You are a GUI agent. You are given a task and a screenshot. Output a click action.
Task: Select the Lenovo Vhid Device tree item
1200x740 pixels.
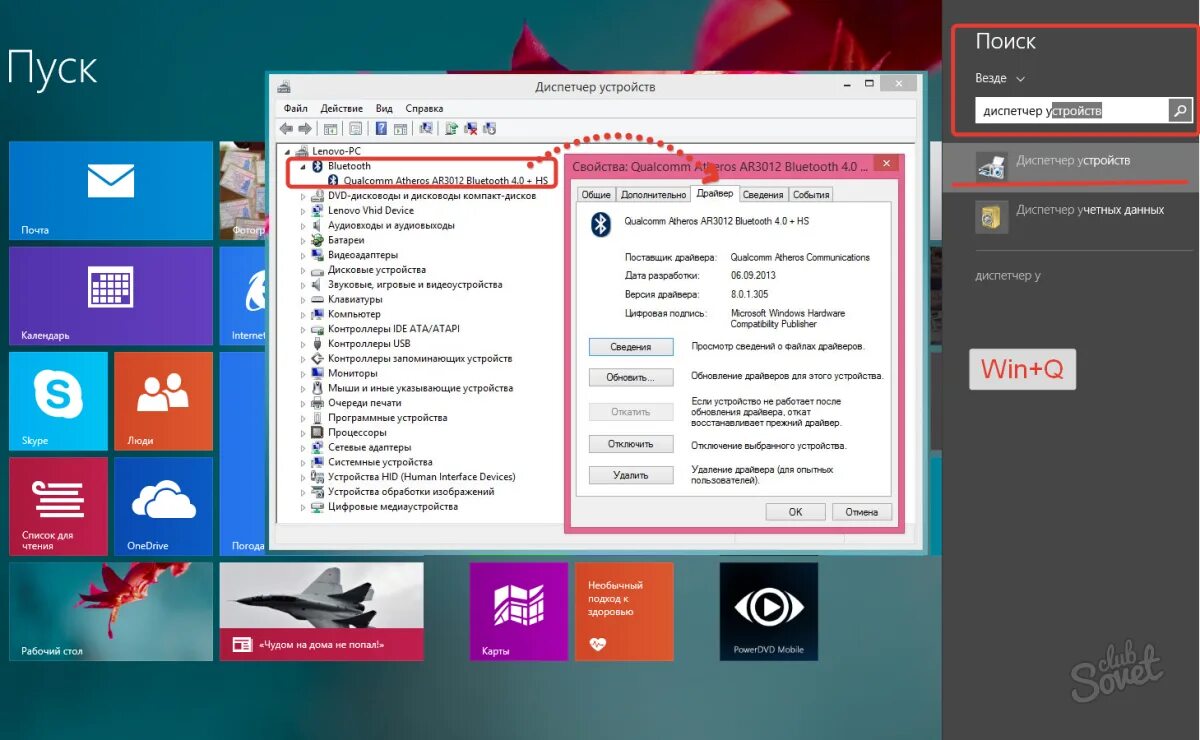(370, 211)
